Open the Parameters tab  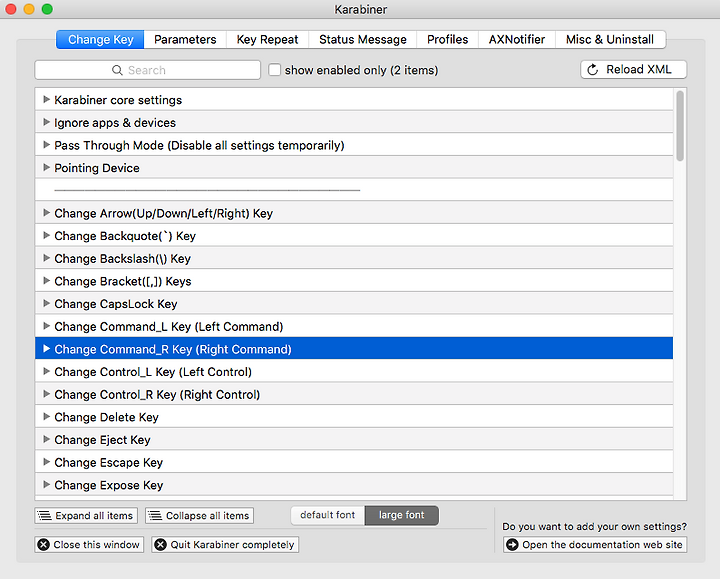tap(185, 39)
